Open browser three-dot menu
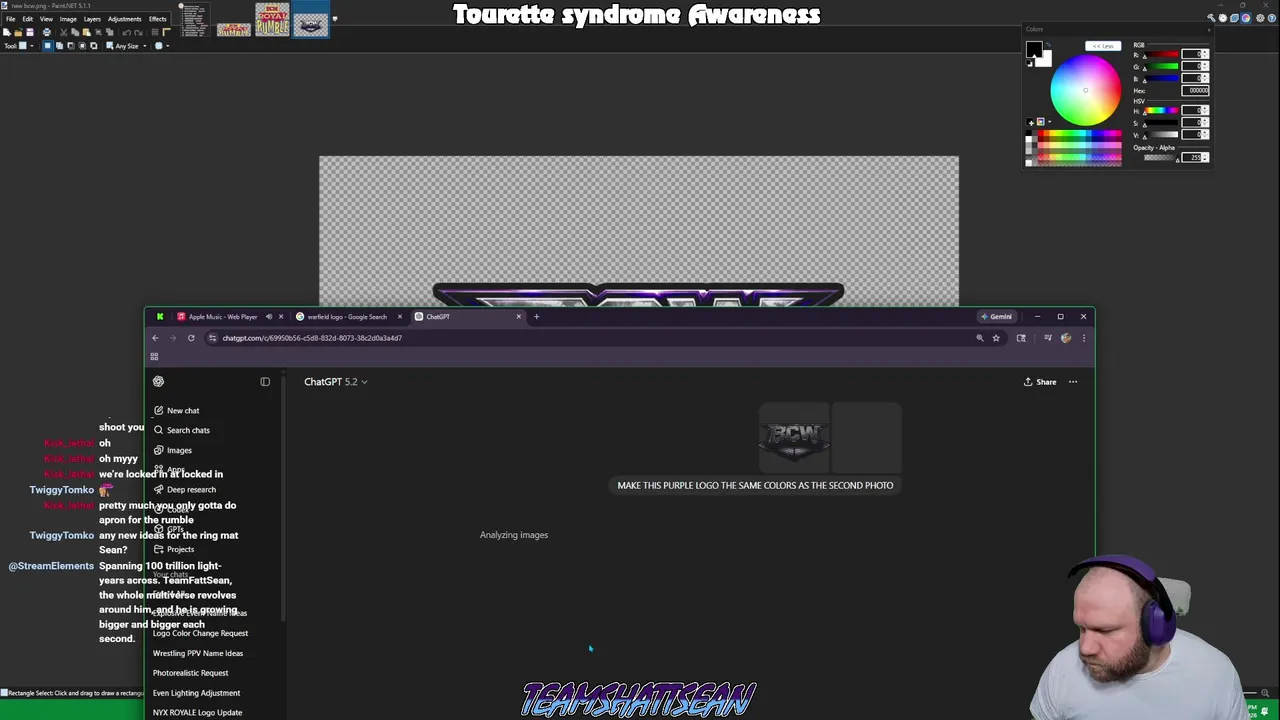 click(1084, 338)
